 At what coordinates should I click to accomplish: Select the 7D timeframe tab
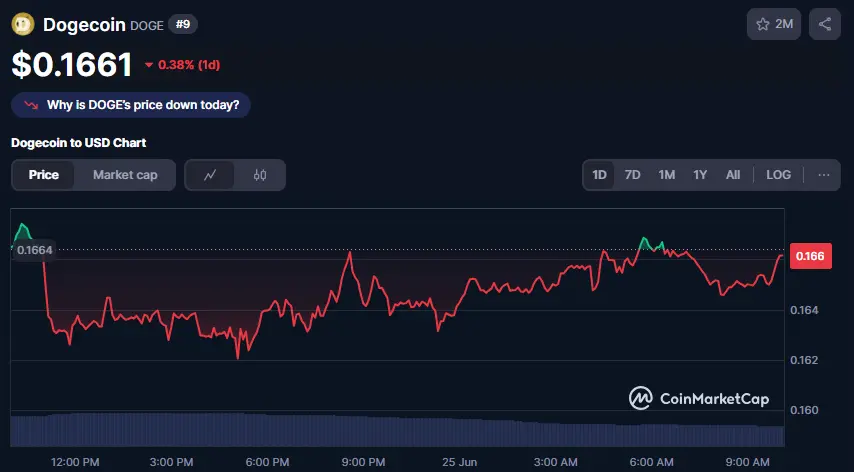[x=632, y=175]
